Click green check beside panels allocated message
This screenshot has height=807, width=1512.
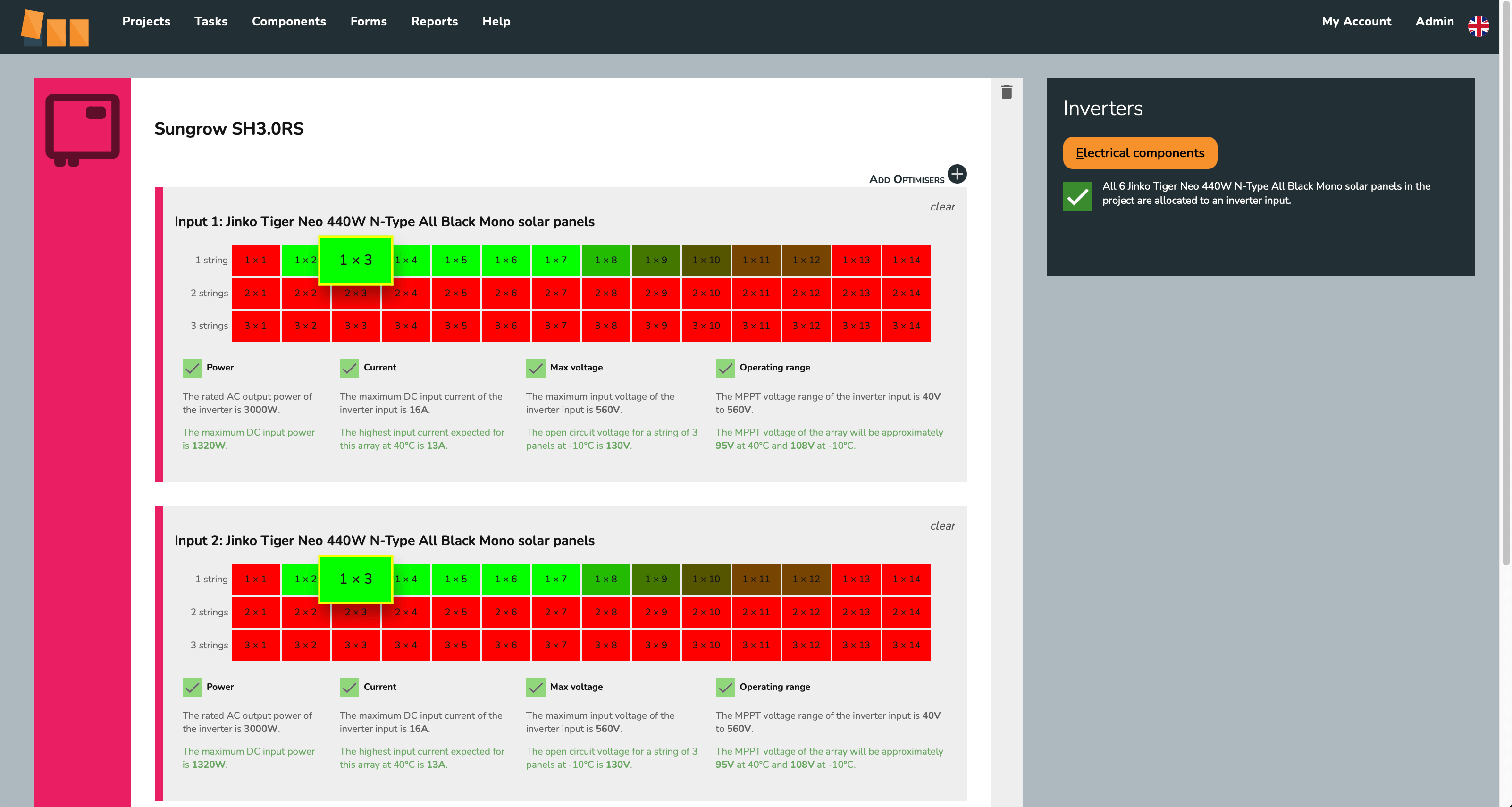click(1078, 197)
